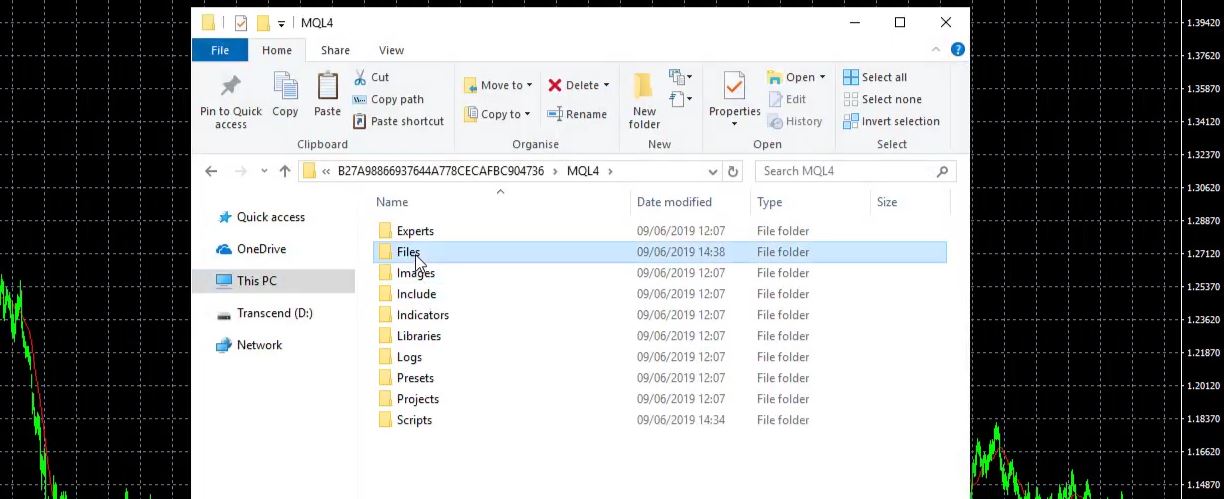Go up one folder level
1224x499 pixels.
click(285, 171)
